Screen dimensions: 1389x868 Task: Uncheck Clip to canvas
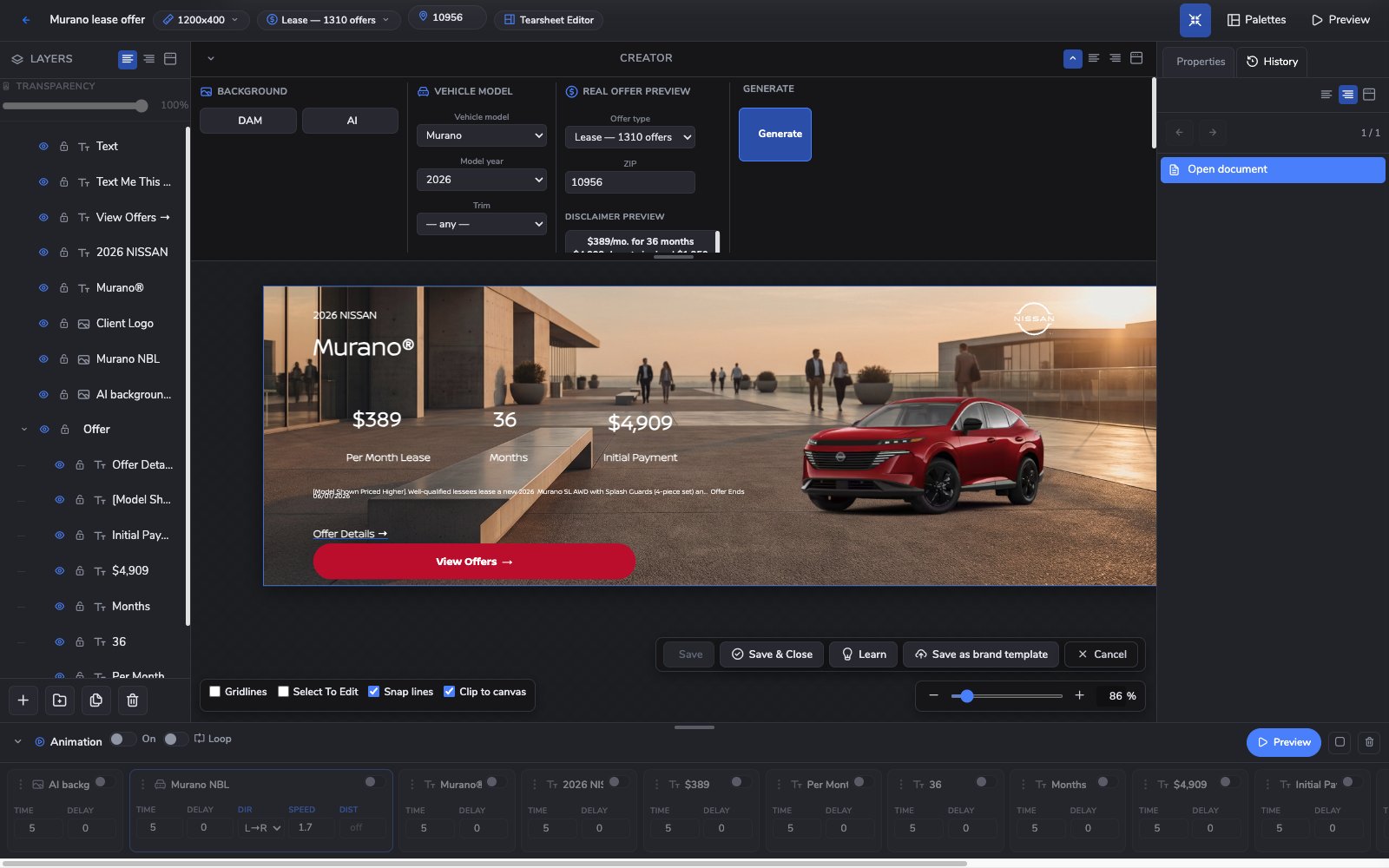click(x=449, y=692)
